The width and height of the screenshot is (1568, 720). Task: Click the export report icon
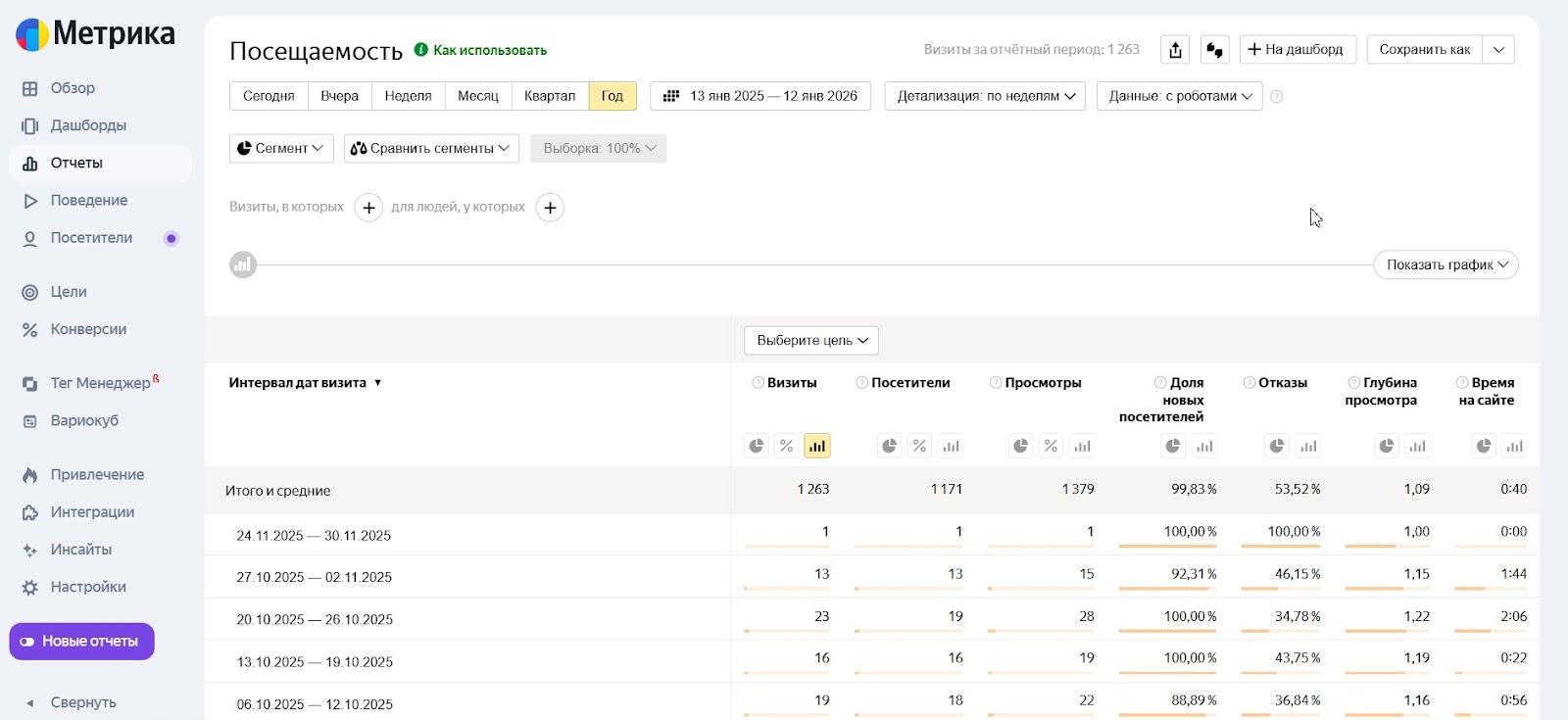(1175, 50)
